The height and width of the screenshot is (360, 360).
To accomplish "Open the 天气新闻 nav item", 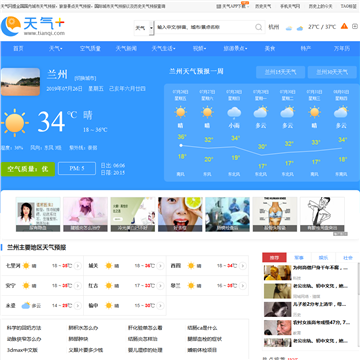I will click(126, 49).
